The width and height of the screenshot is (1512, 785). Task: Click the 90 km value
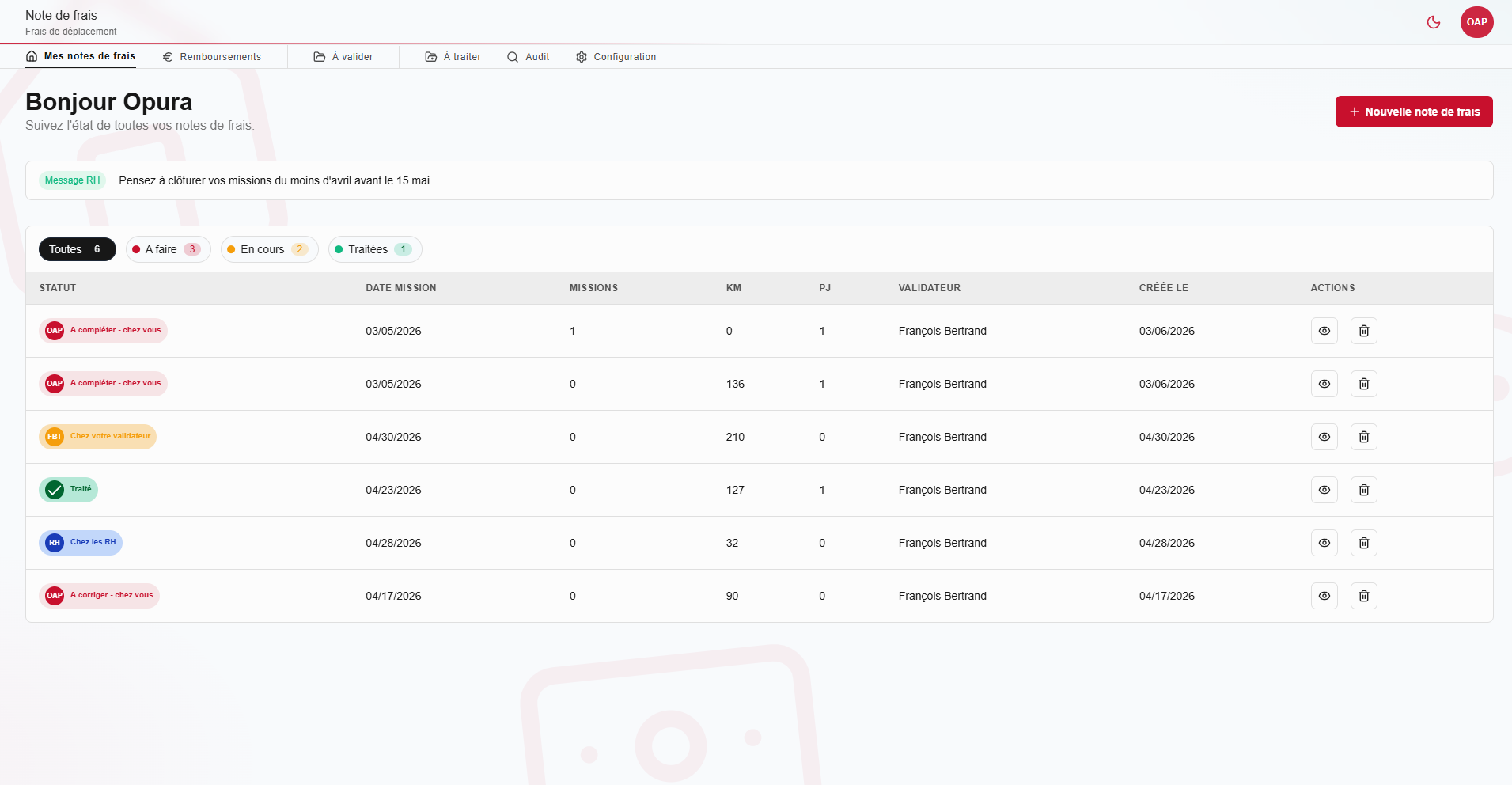732,596
